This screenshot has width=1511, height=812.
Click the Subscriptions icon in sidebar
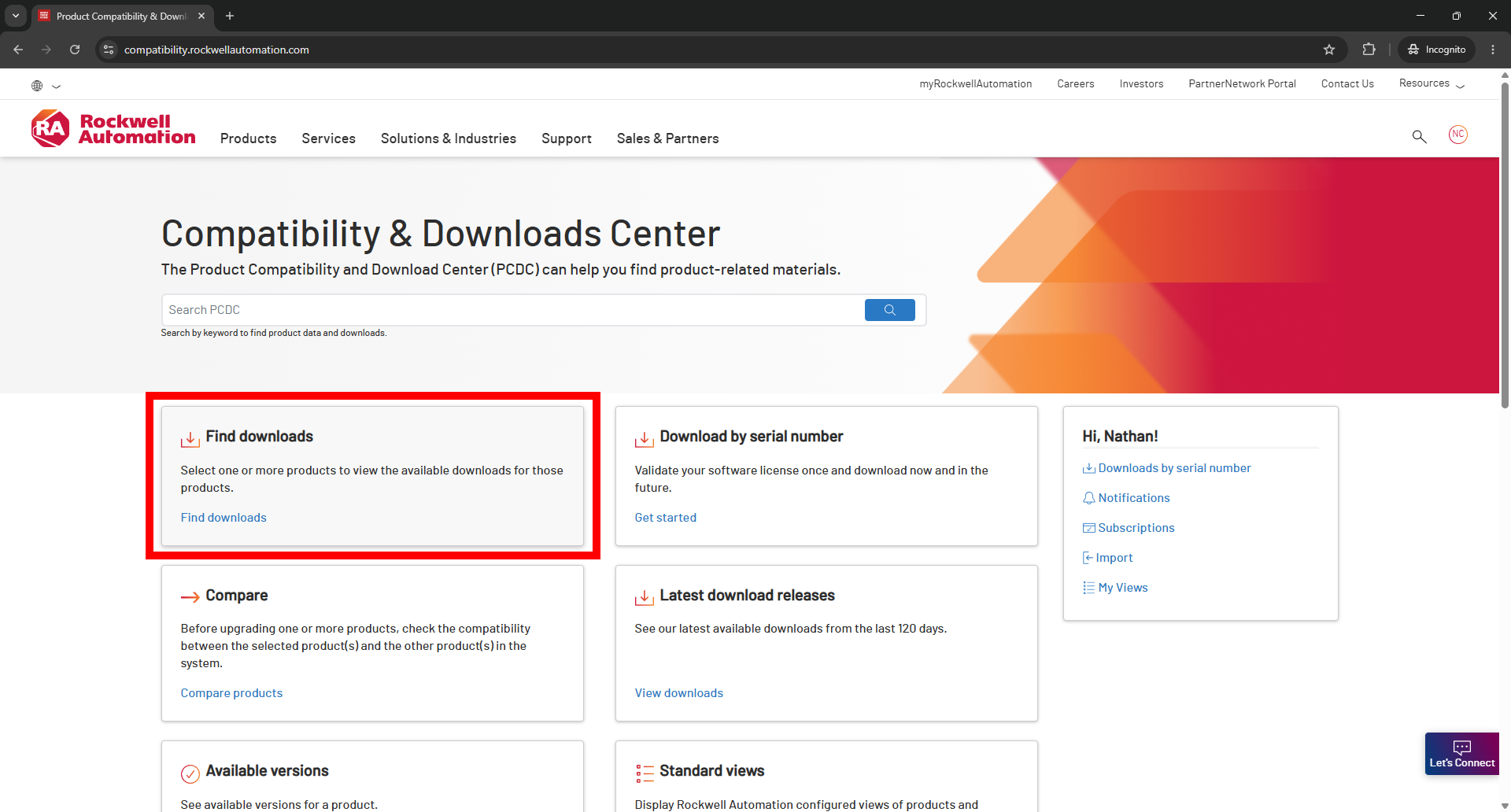click(1088, 528)
